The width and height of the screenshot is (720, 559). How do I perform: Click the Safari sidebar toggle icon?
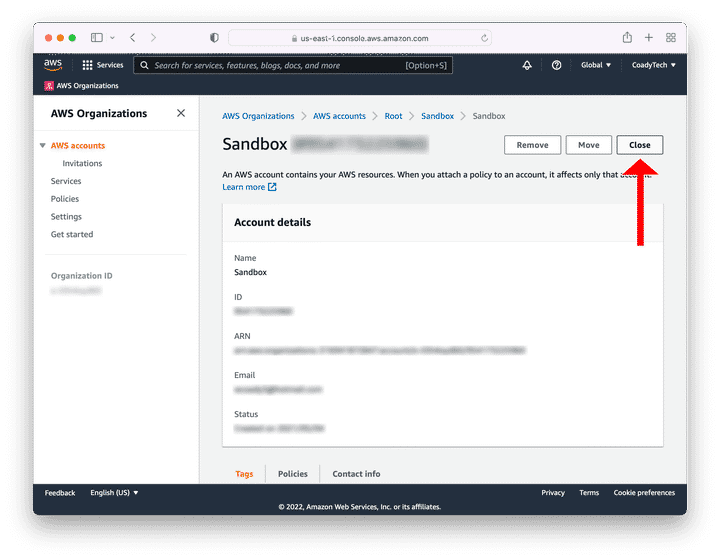click(x=96, y=38)
